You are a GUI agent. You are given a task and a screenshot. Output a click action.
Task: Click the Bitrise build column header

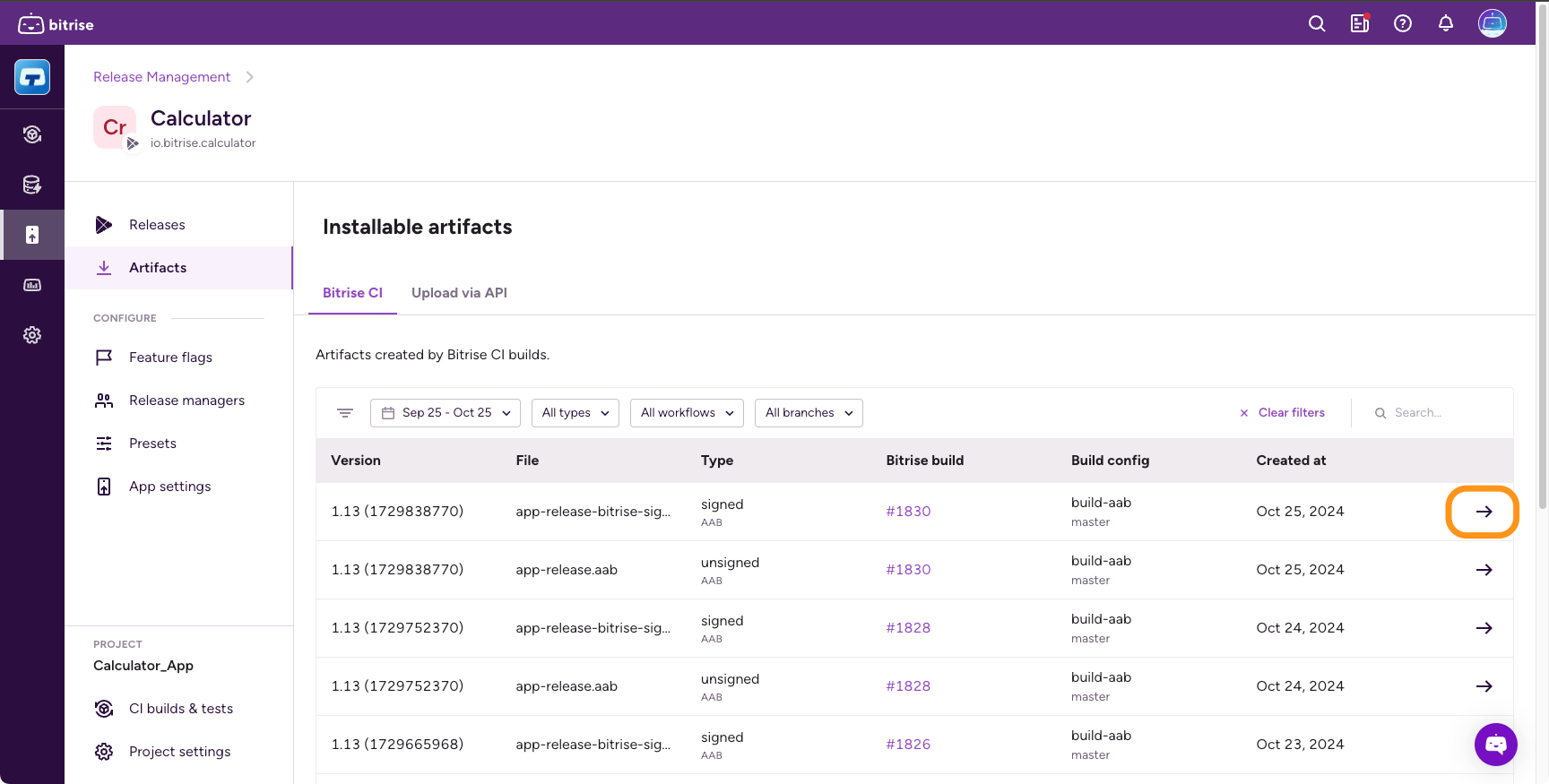[x=924, y=461]
